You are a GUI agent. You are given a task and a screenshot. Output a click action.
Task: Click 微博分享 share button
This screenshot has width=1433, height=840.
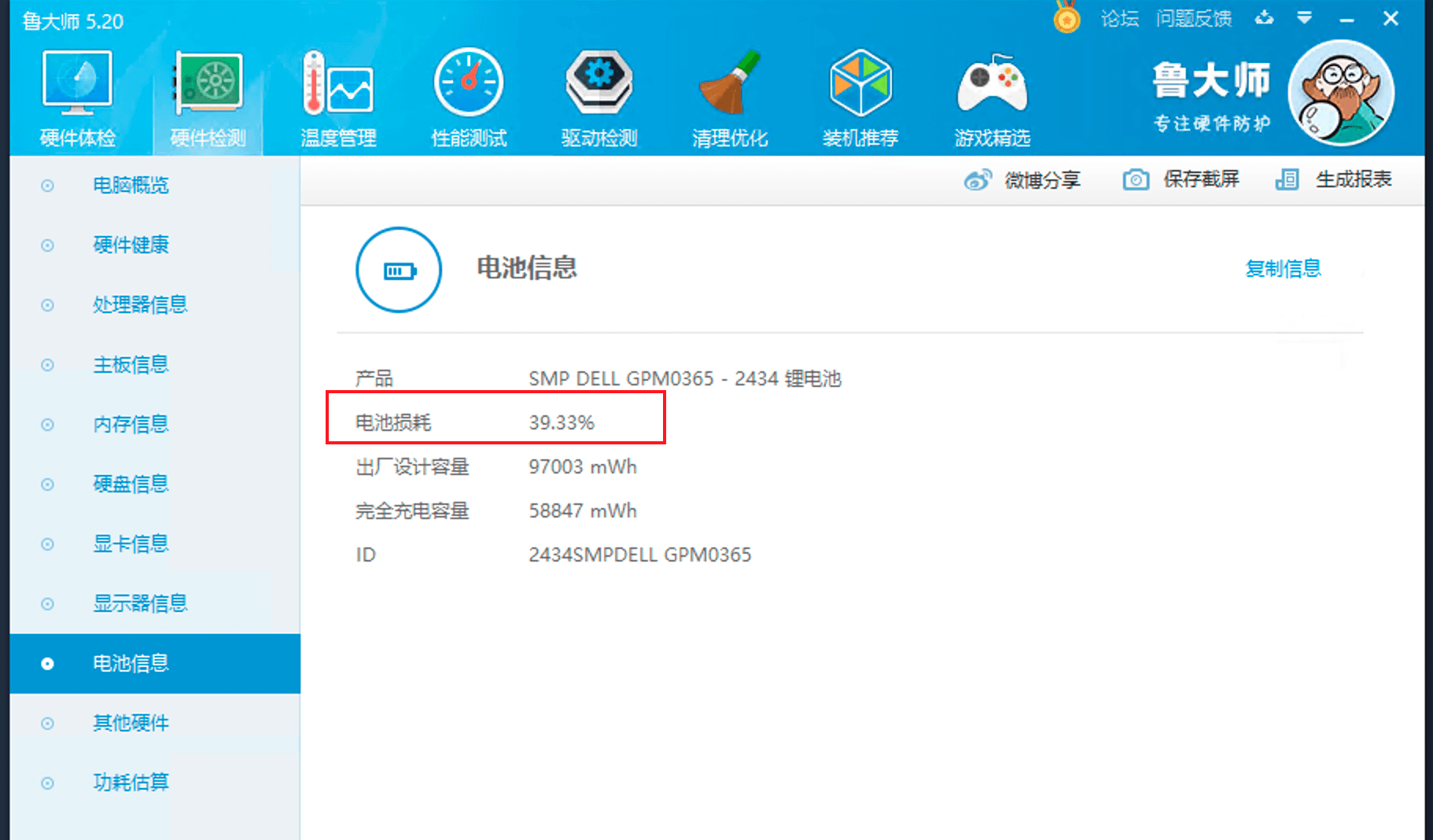(x=1022, y=180)
